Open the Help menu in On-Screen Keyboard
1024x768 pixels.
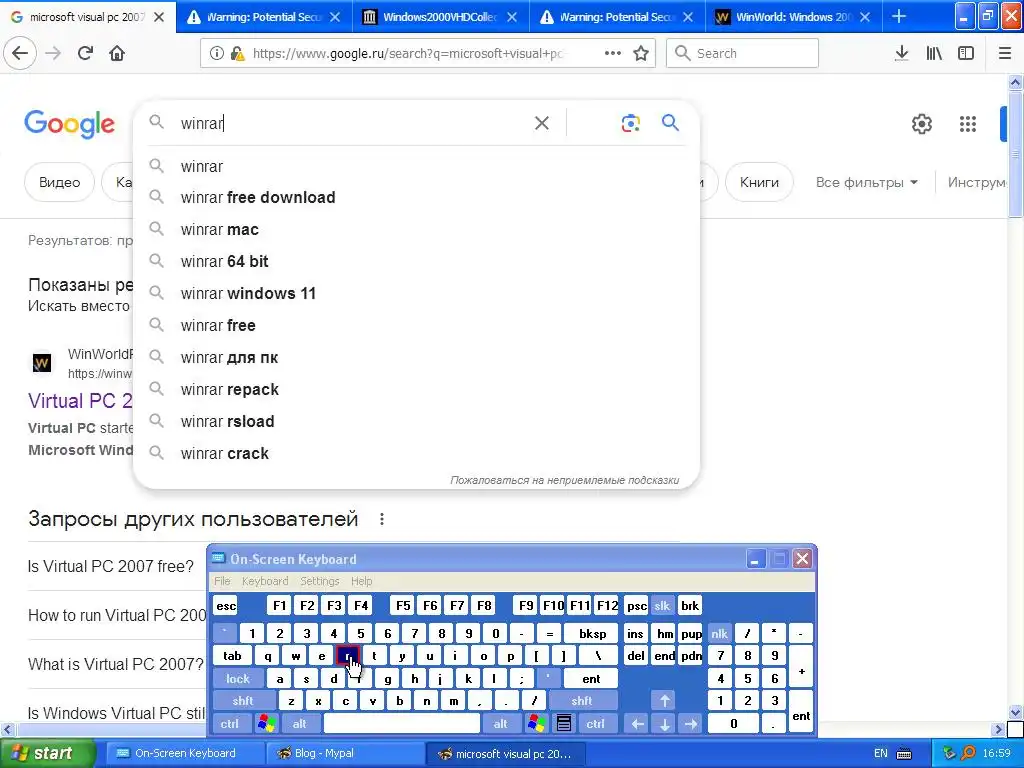[x=361, y=581]
